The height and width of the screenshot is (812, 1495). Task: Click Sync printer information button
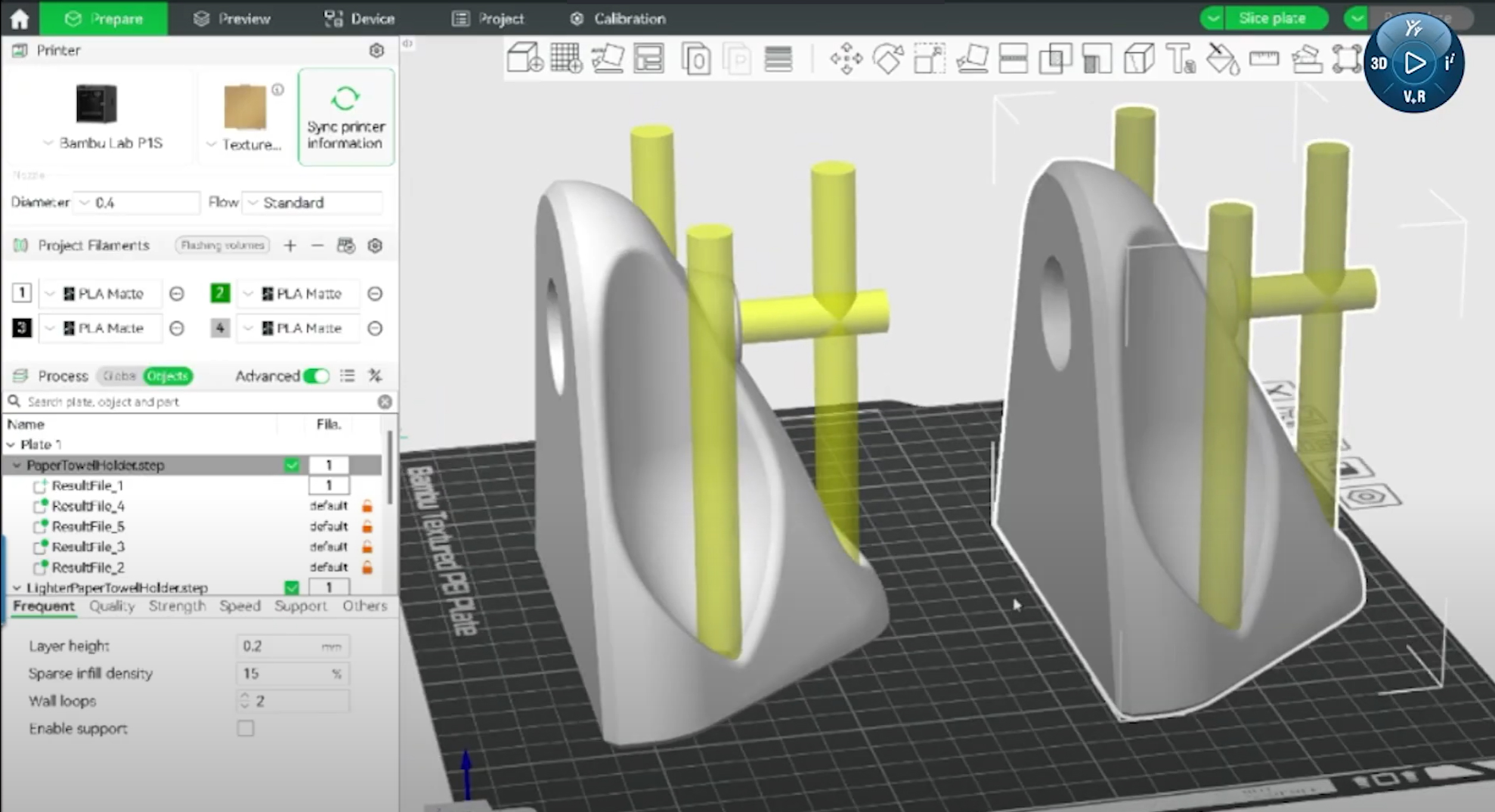tap(345, 117)
